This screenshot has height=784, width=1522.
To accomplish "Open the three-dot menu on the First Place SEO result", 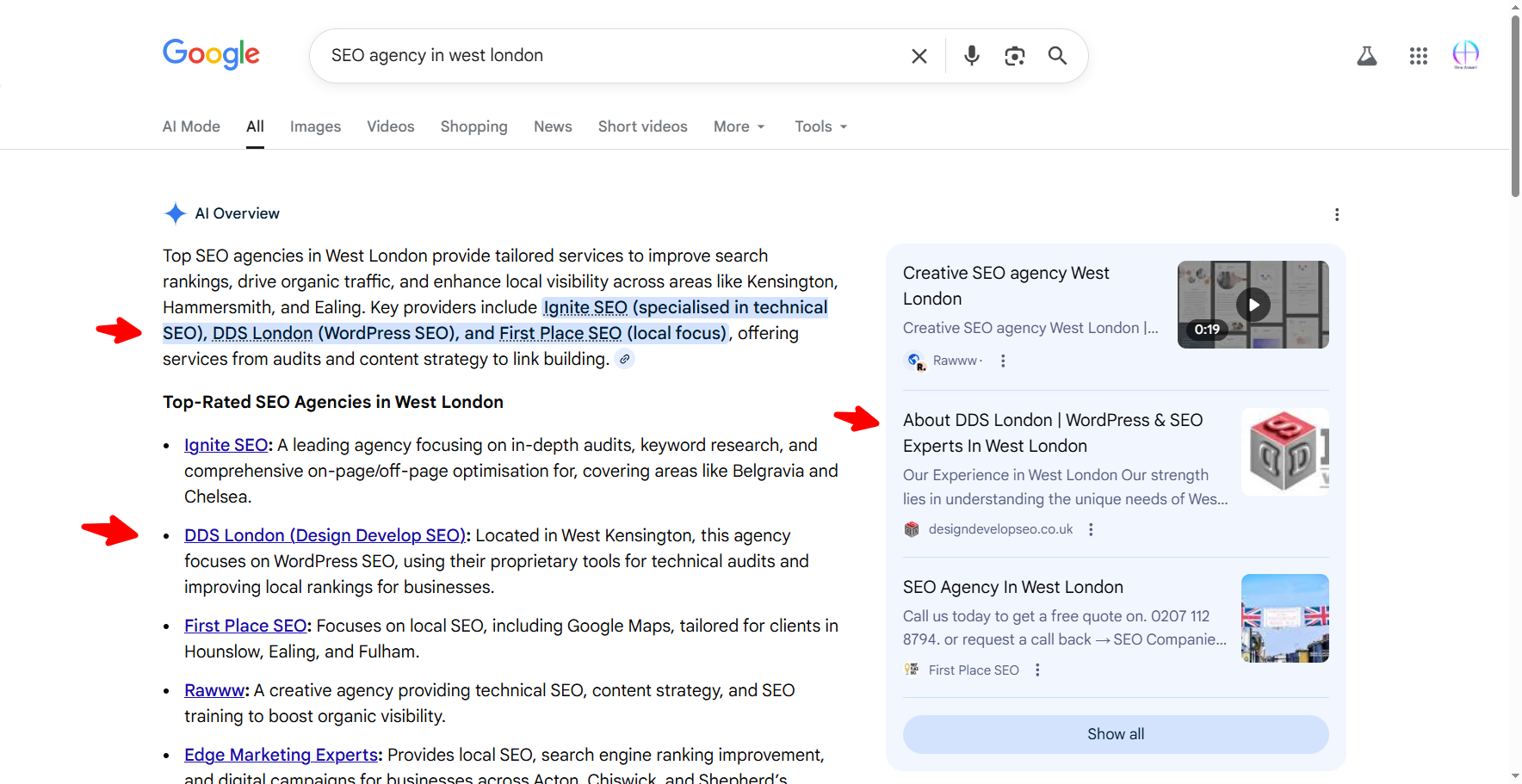I will [x=1036, y=669].
